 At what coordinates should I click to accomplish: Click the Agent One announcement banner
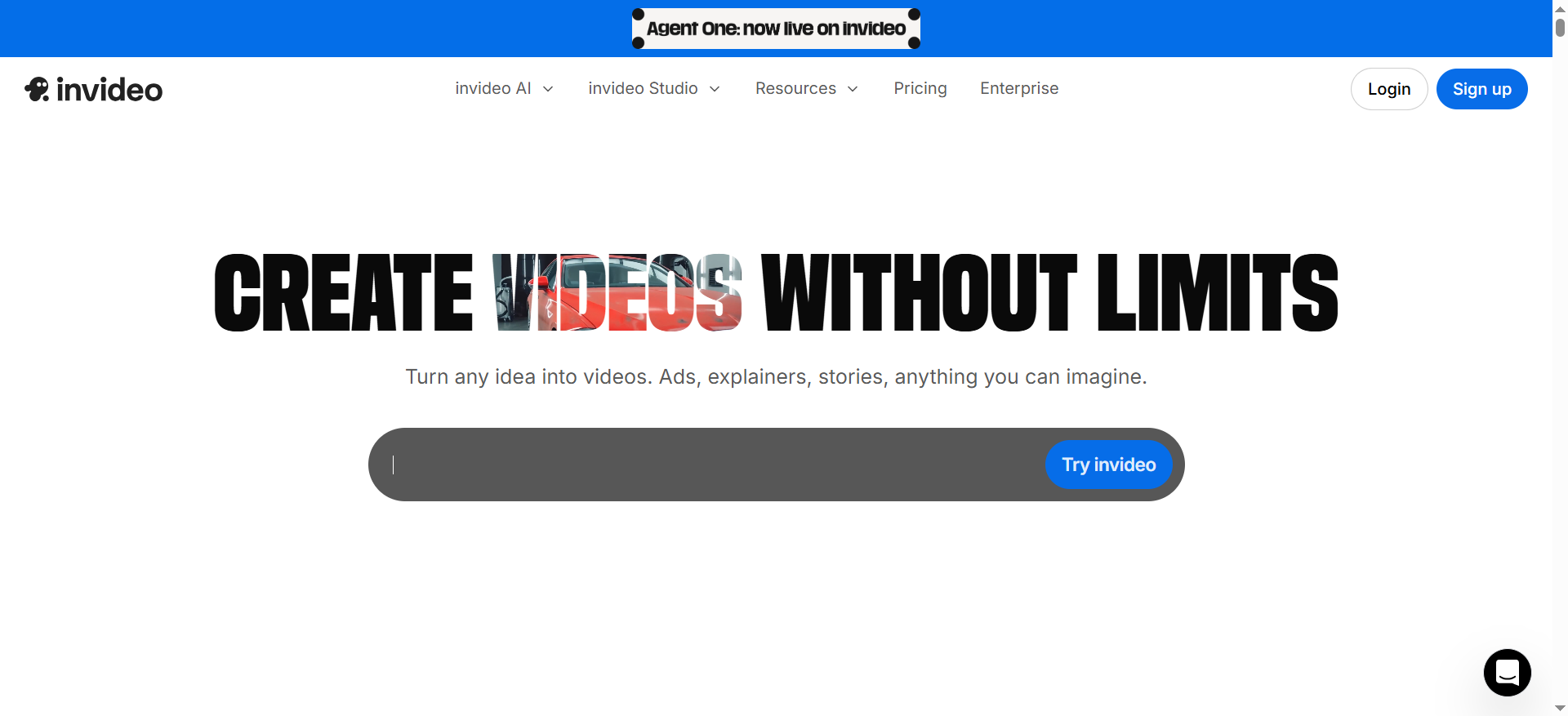(776, 29)
